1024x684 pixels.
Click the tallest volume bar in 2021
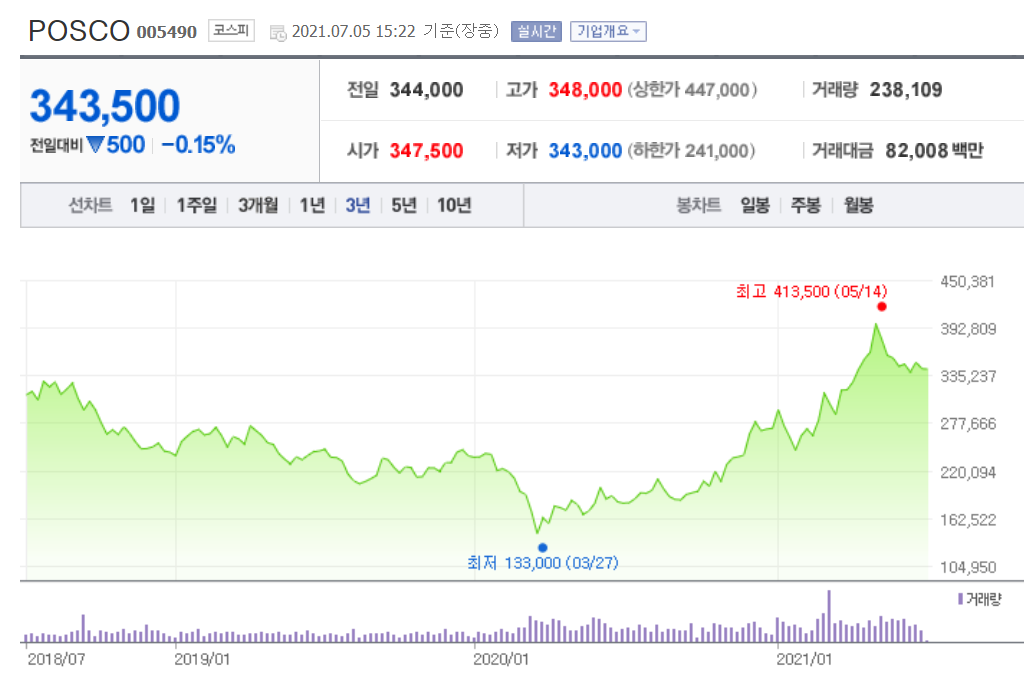829,616
